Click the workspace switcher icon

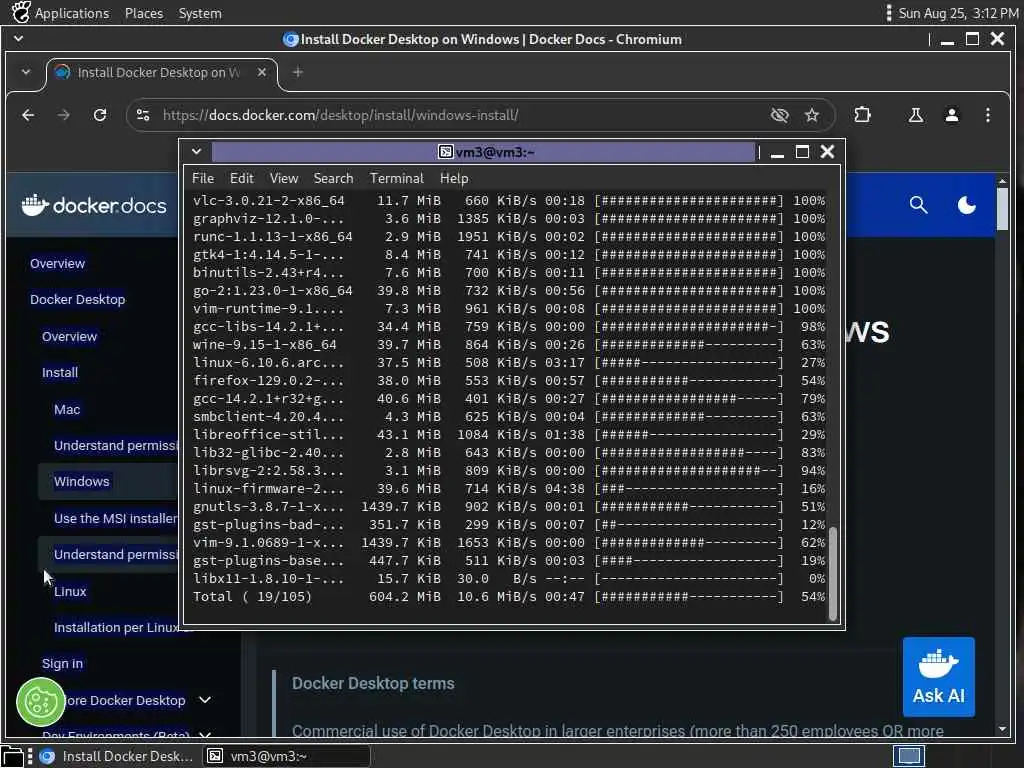pyautogui.click(x=908, y=756)
